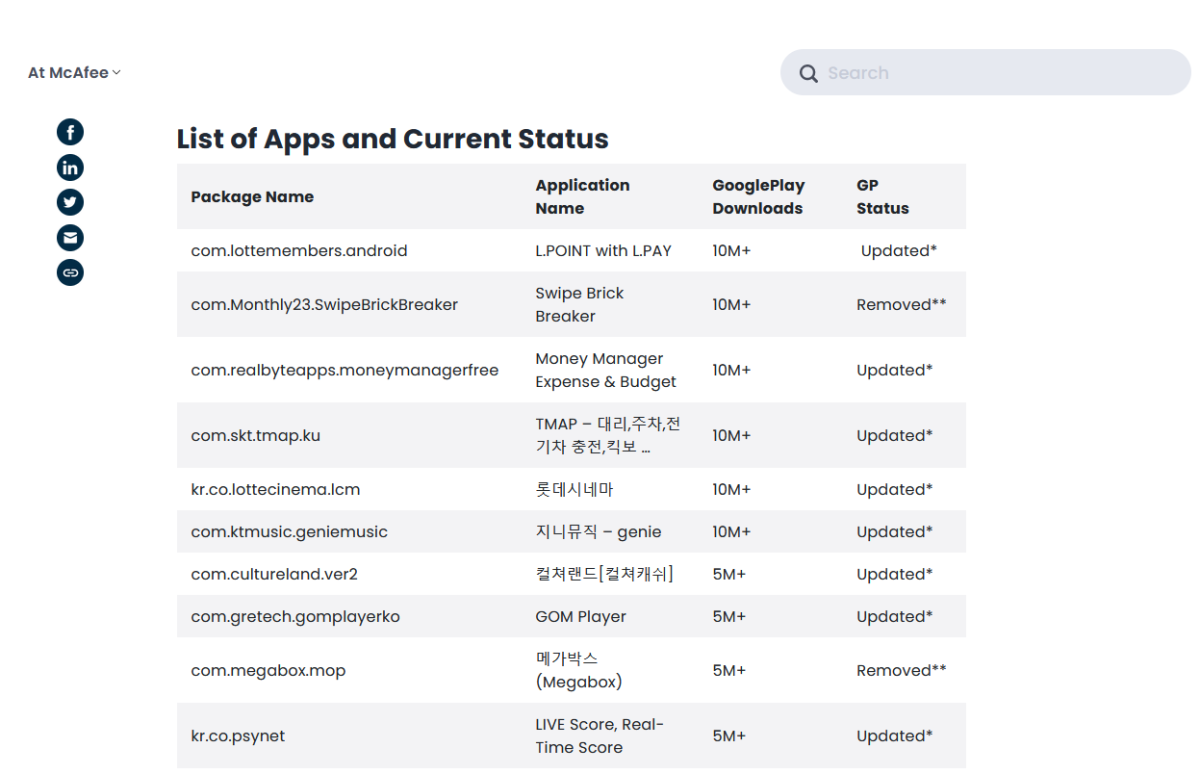Focus the Search input field
Image resolution: width=1200 pixels, height=774 pixels.
click(x=1000, y=73)
